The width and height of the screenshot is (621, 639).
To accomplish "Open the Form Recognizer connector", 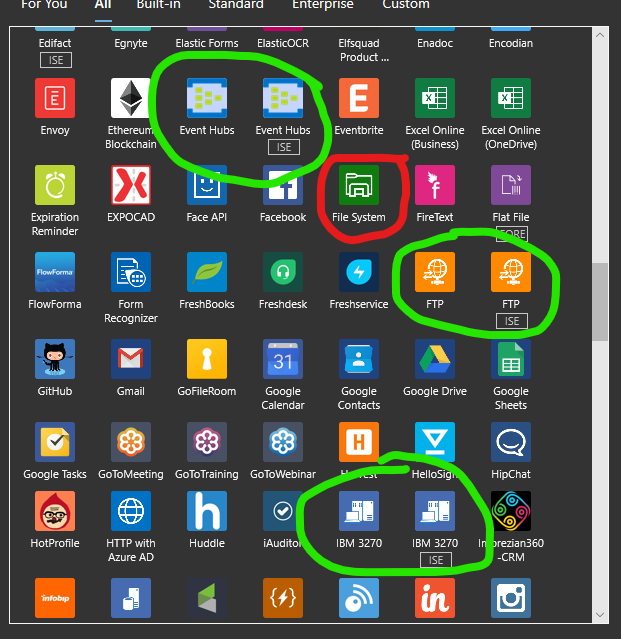I will [x=131, y=272].
